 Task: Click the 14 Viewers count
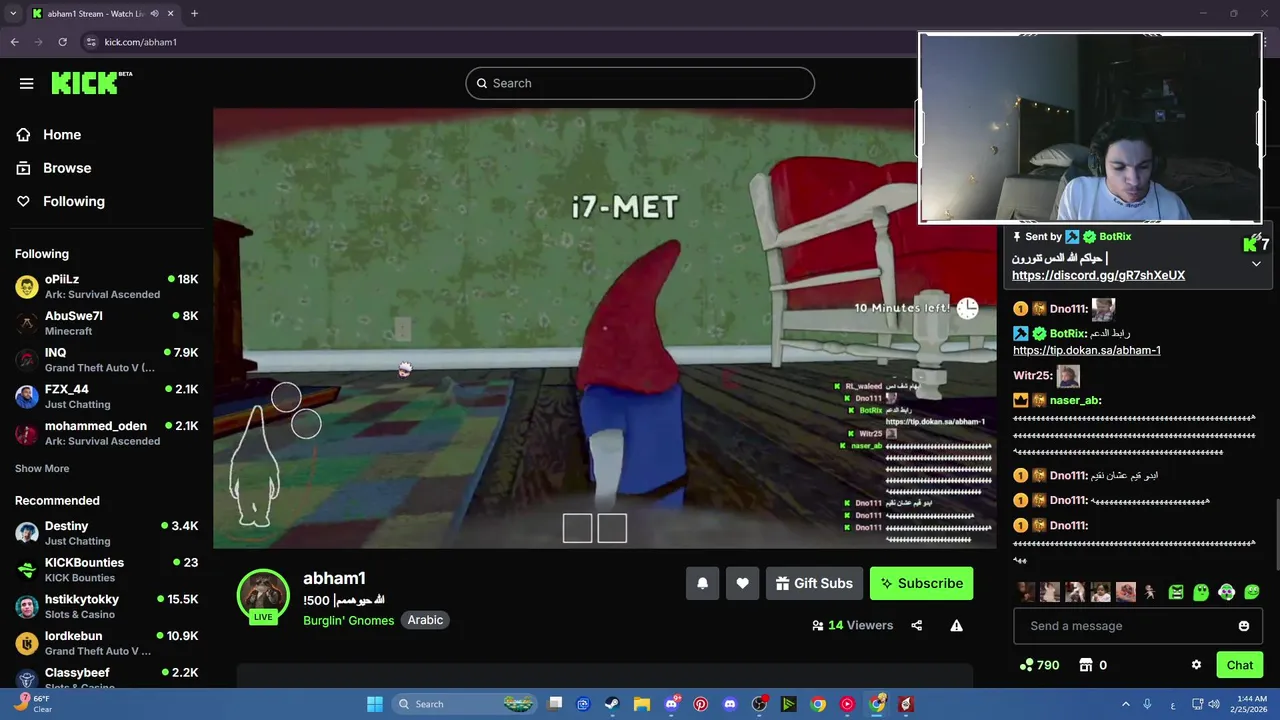[x=852, y=625]
